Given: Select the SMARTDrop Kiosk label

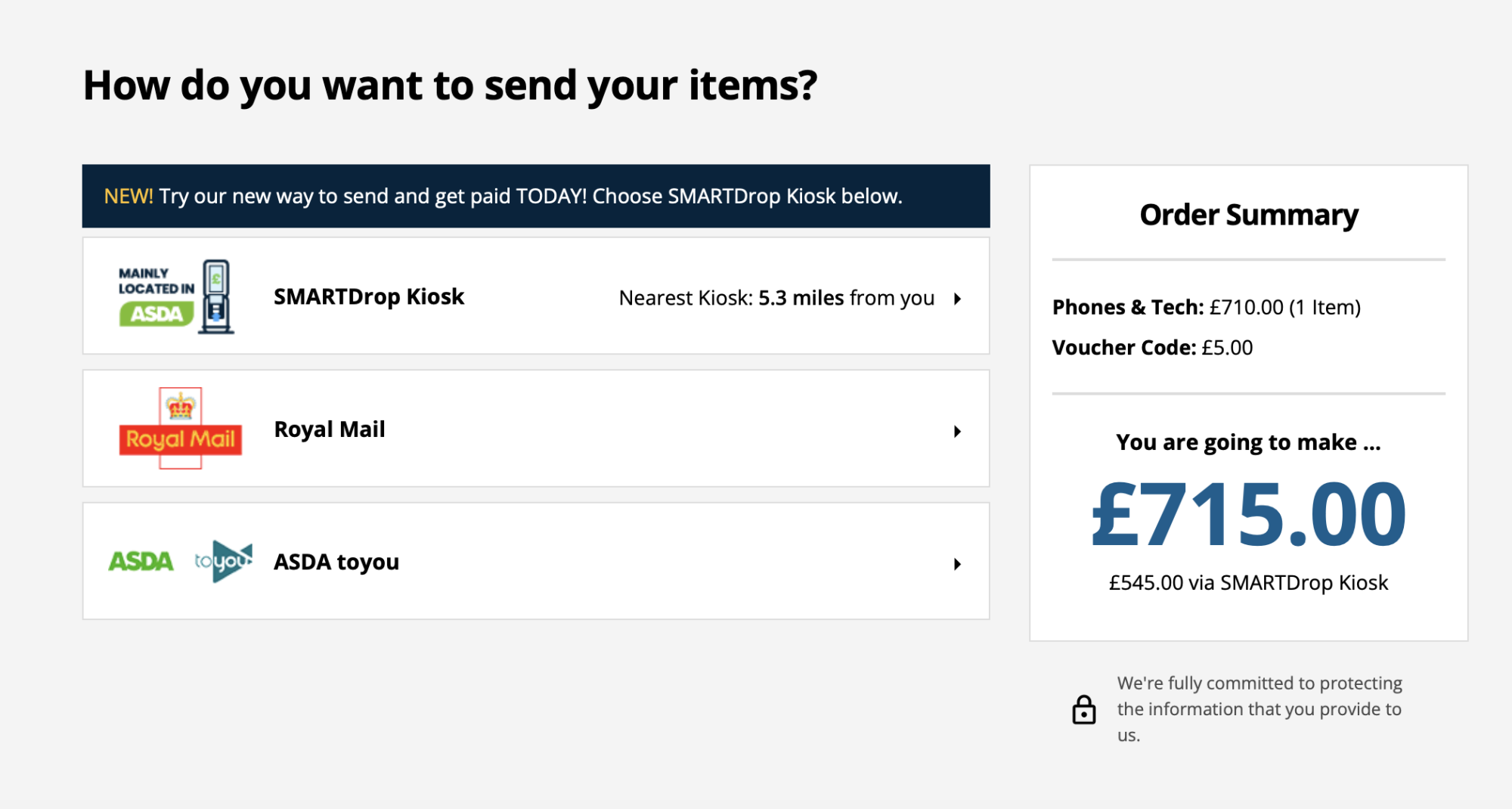Looking at the screenshot, I should 369,297.
